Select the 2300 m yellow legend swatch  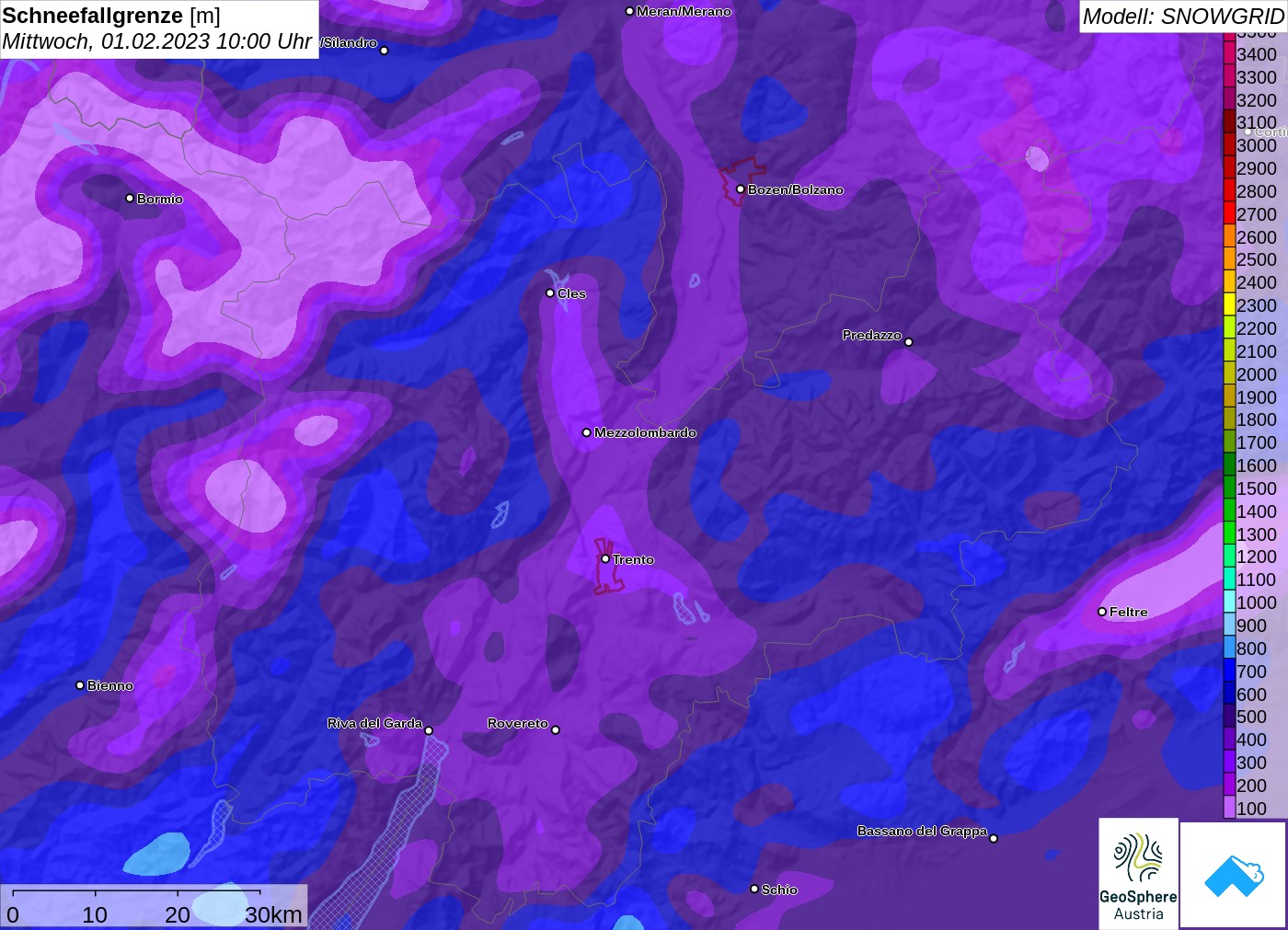(x=1229, y=304)
